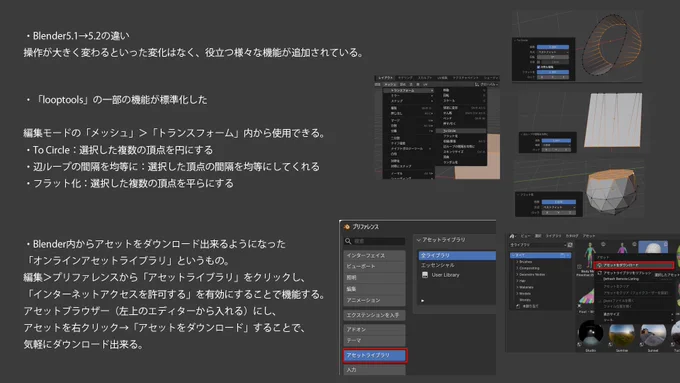
Task: Switch to the レイアウト workspace tab
Action: pos(385,78)
